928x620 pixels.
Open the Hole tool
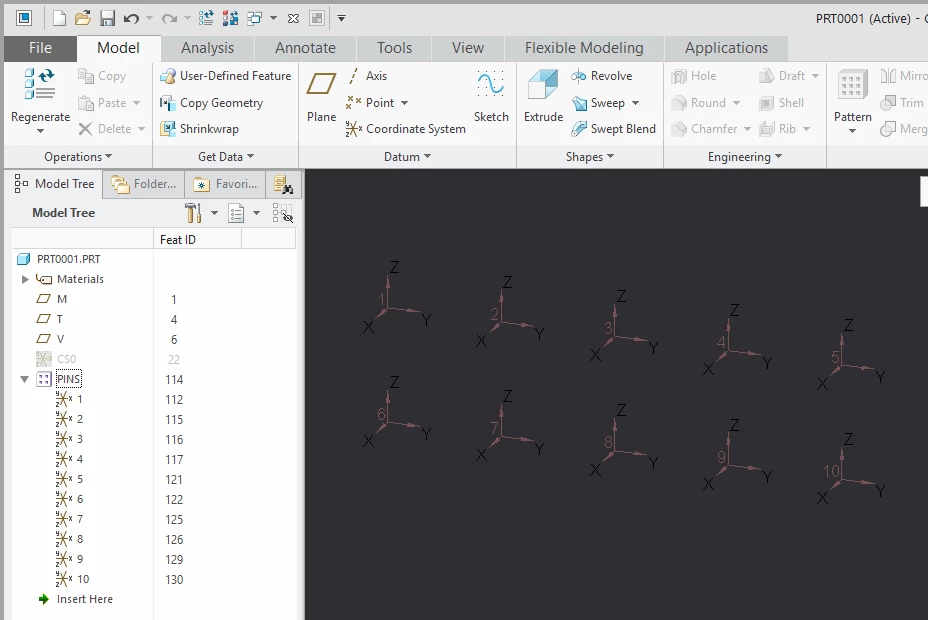[697, 75]
